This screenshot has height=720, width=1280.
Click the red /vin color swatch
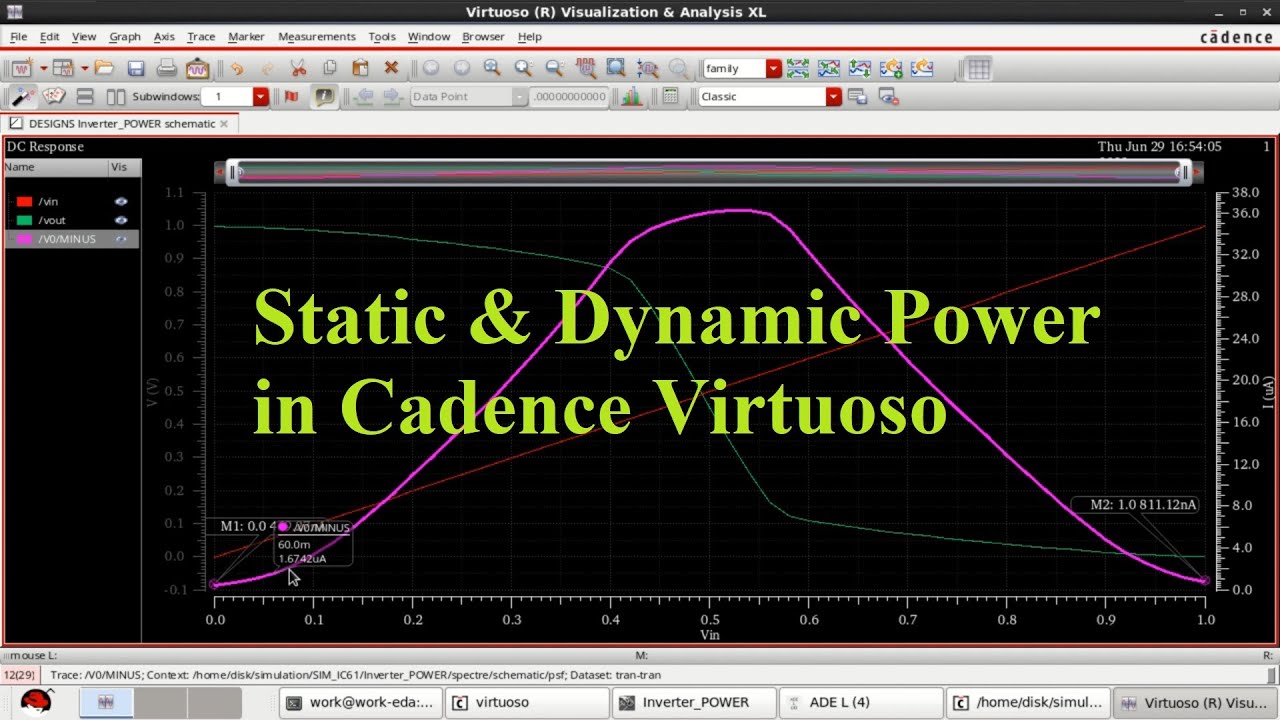(25, 201)
